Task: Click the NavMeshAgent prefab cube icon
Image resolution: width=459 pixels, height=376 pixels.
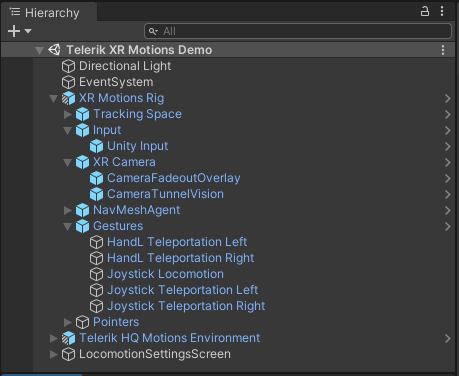Action: [82, 210]
